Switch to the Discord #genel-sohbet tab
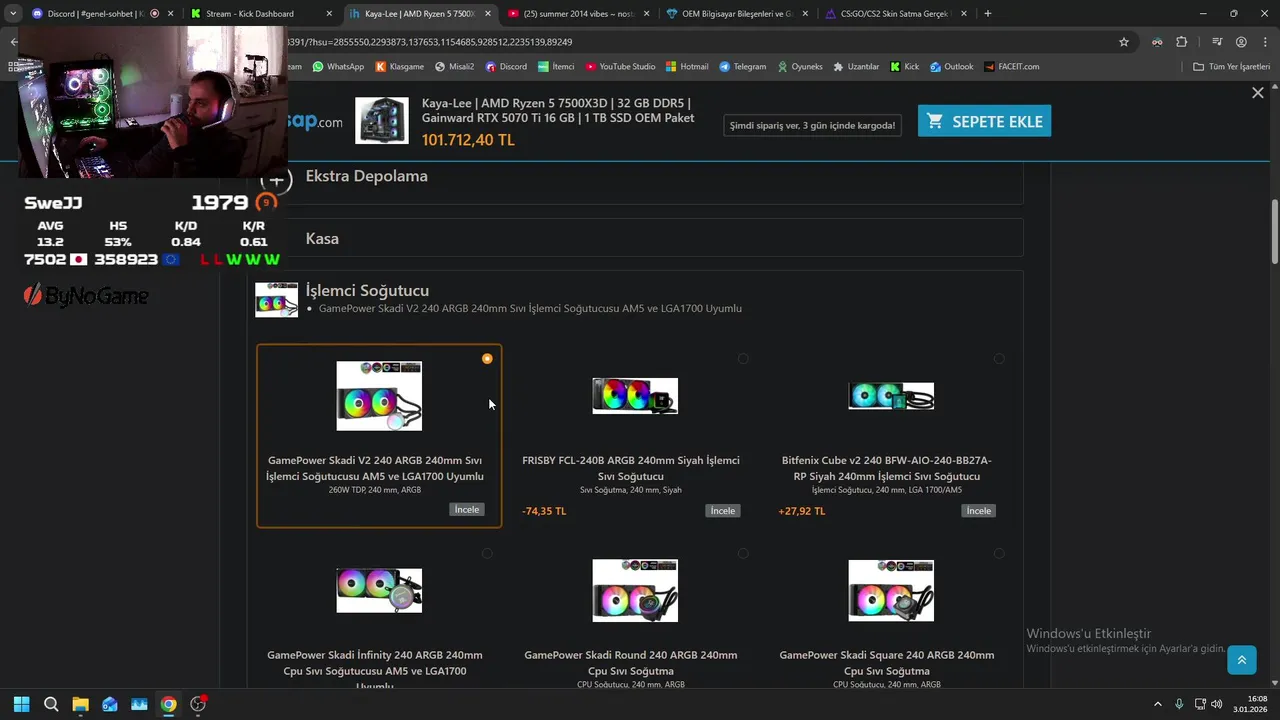The width and height of the screenshot is (1280, 720). click(96, 14)
